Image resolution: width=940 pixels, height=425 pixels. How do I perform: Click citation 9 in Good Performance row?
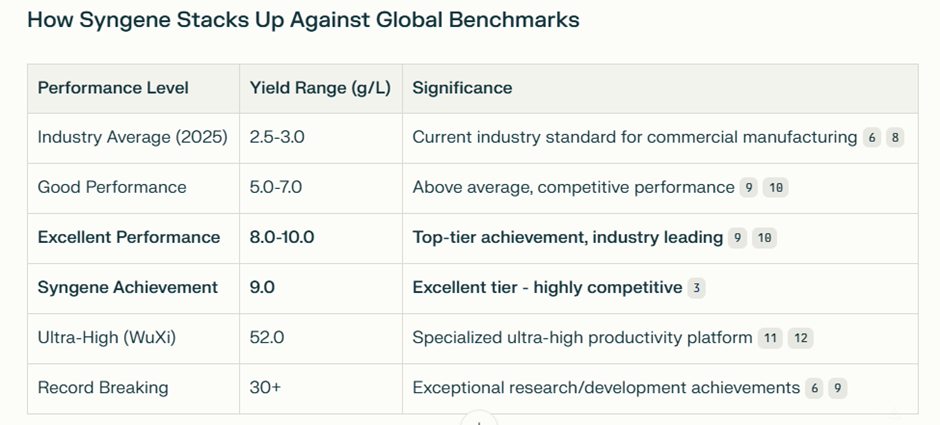point(748,188)
